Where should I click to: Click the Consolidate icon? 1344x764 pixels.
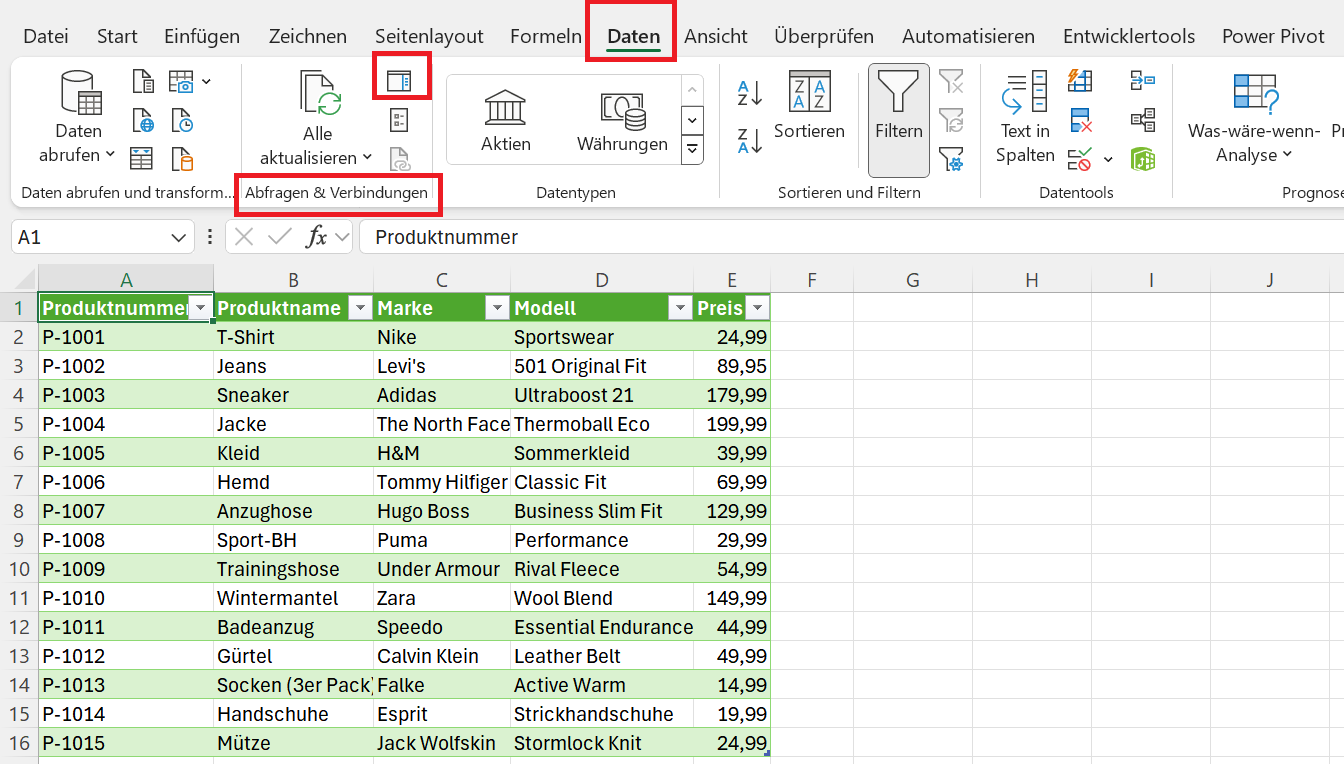point(1142,82)
